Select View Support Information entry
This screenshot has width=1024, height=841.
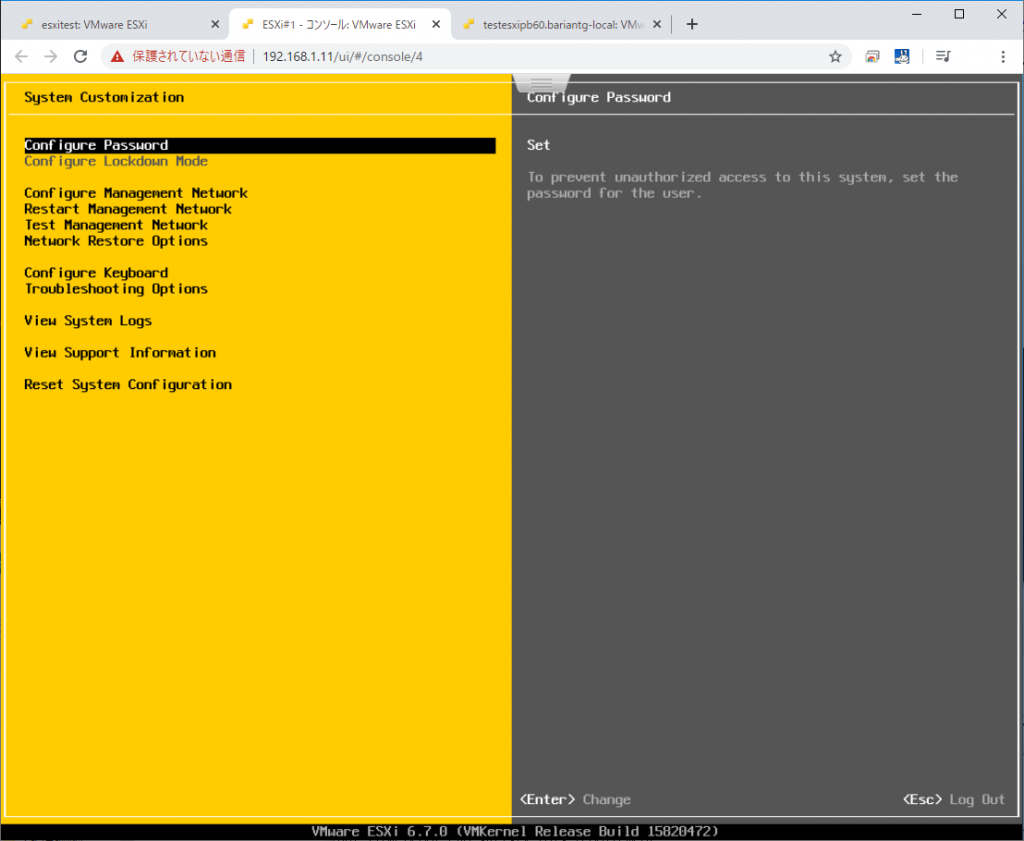(x=120, y=353)
